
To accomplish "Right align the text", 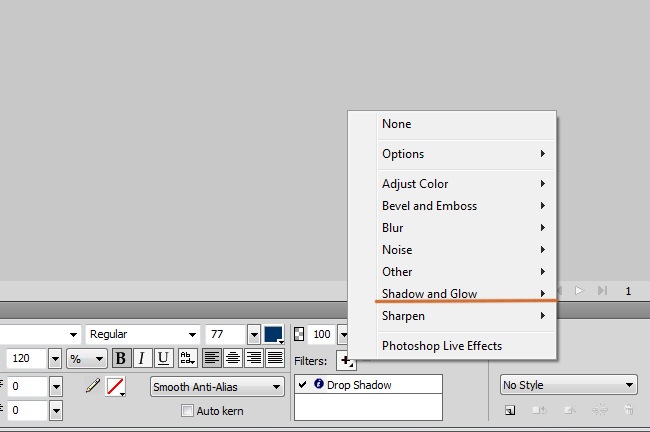I will [253, 358].
